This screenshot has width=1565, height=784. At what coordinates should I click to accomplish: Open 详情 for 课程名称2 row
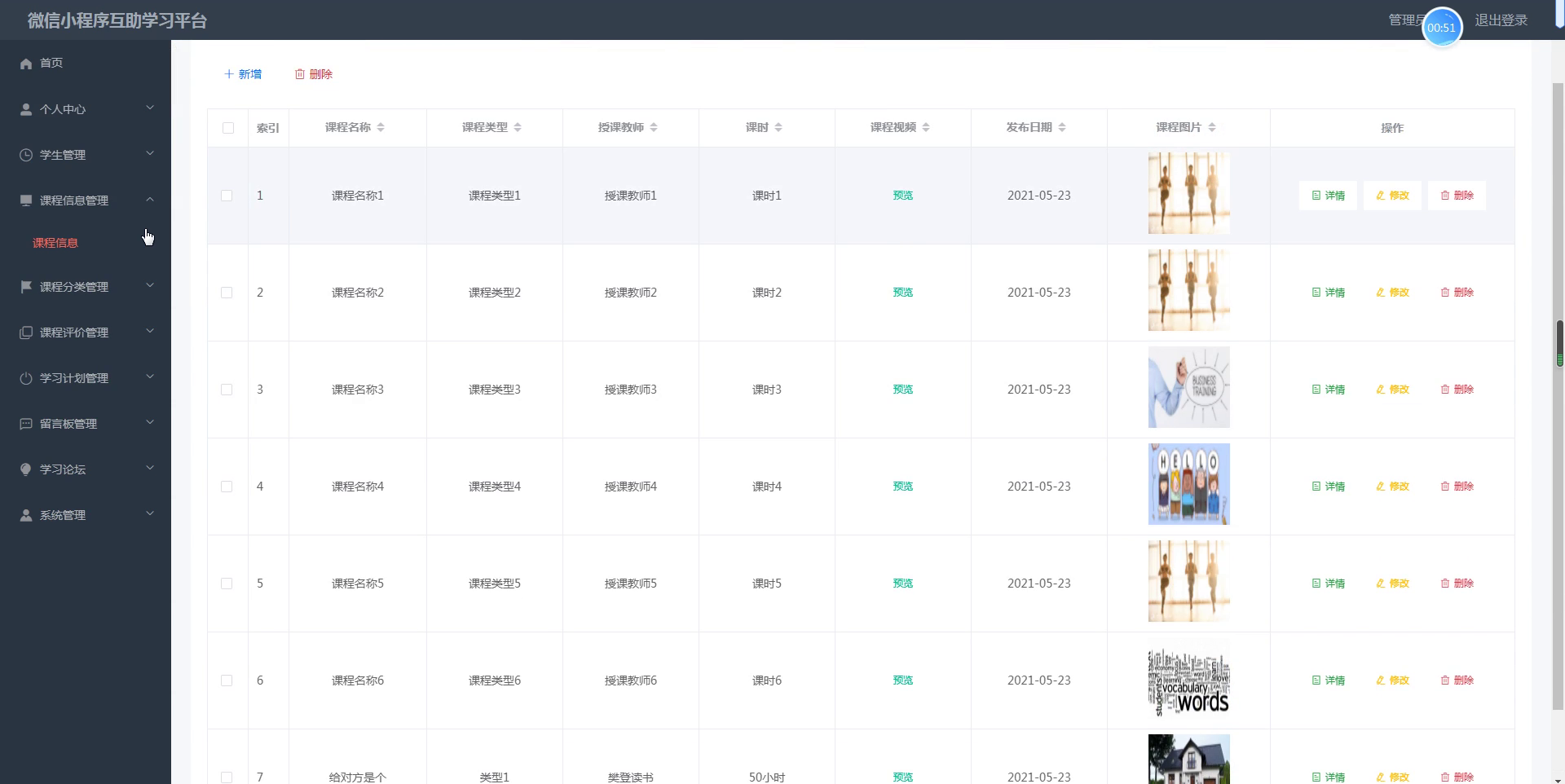pyautogui.click(x=1328, y=293)
